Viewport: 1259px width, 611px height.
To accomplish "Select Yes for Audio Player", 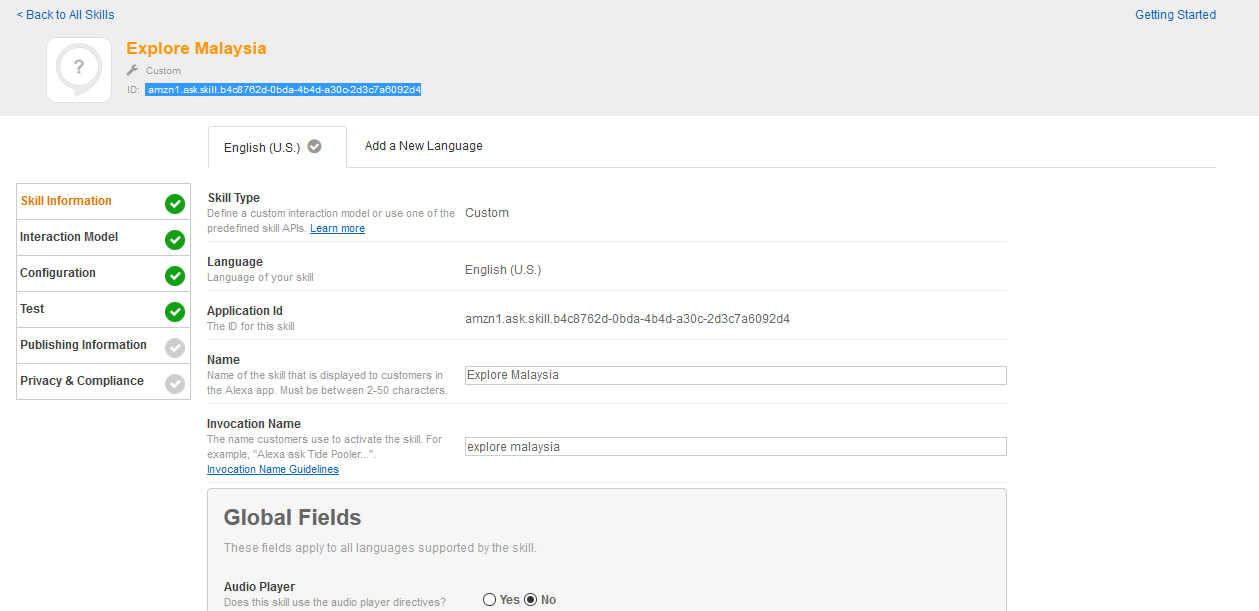I will click(x=489, y=600).
